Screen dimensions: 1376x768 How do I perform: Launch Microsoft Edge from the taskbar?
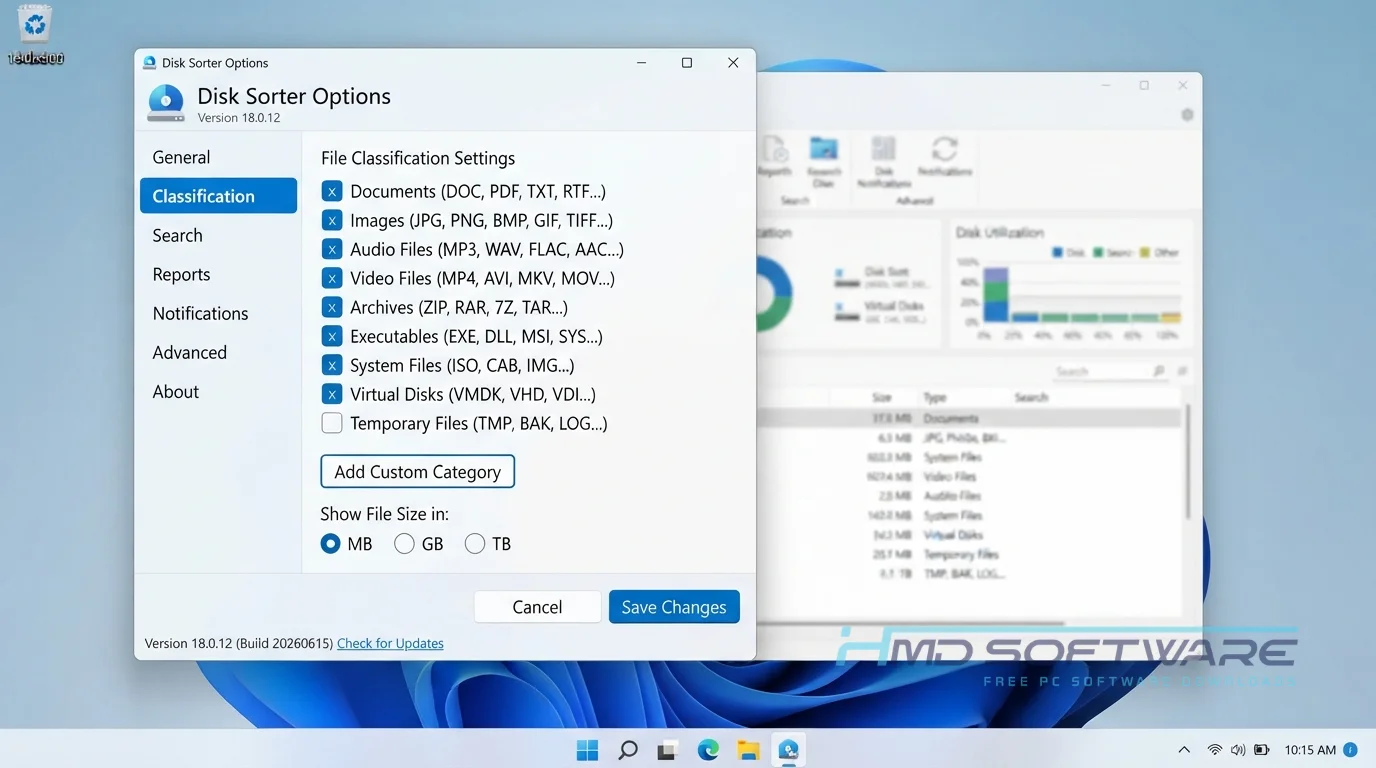click(708, 749)
